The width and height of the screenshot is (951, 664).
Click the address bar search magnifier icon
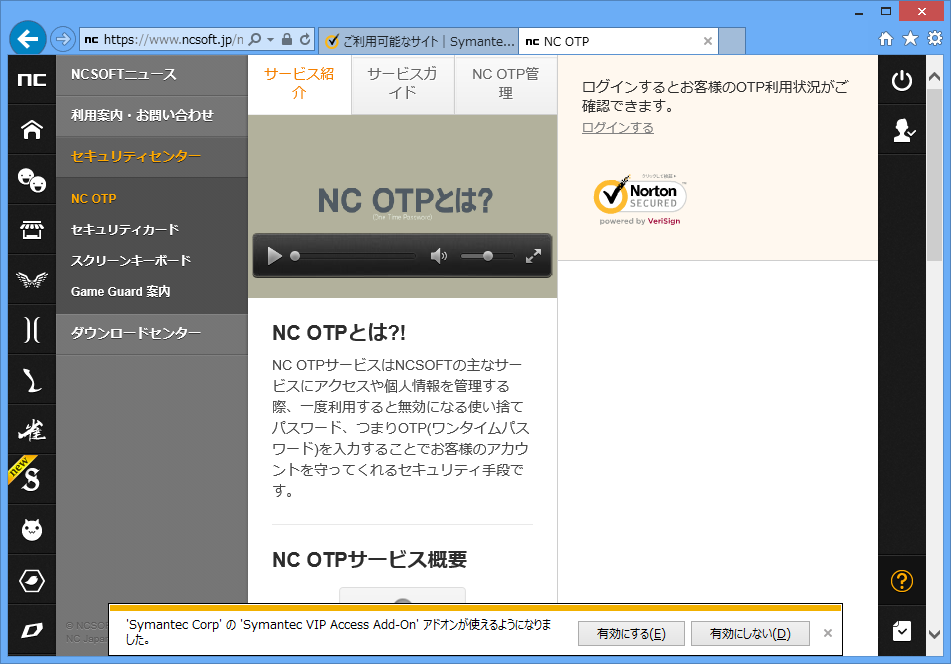(x=255, y=39)
